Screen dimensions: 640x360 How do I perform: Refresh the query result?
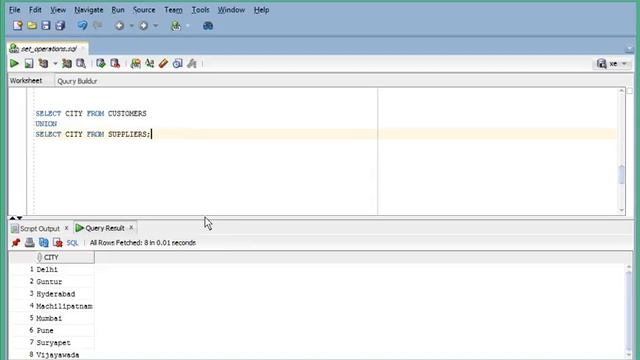[44, 243]
